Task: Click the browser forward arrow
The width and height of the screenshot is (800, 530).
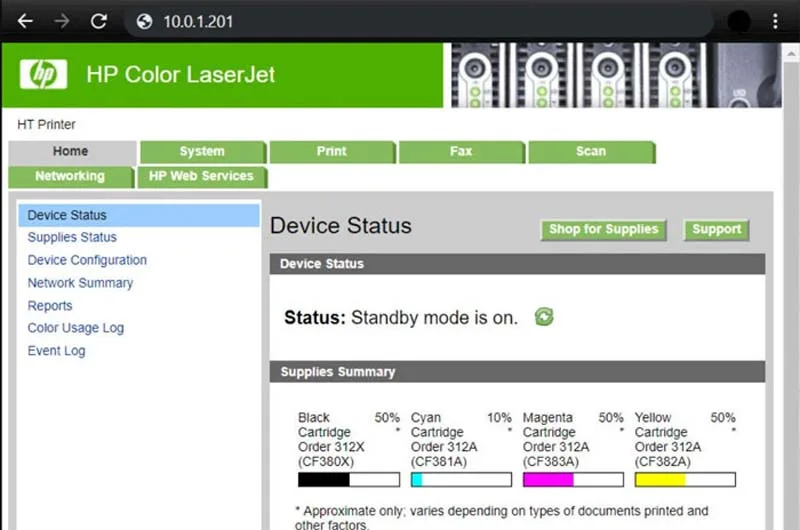Action: 62,21
